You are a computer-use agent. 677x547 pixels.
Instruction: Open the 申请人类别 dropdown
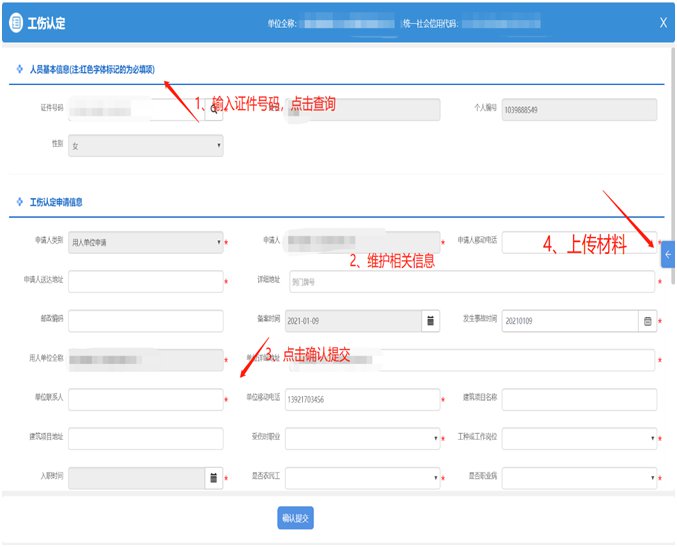(145, 242)
